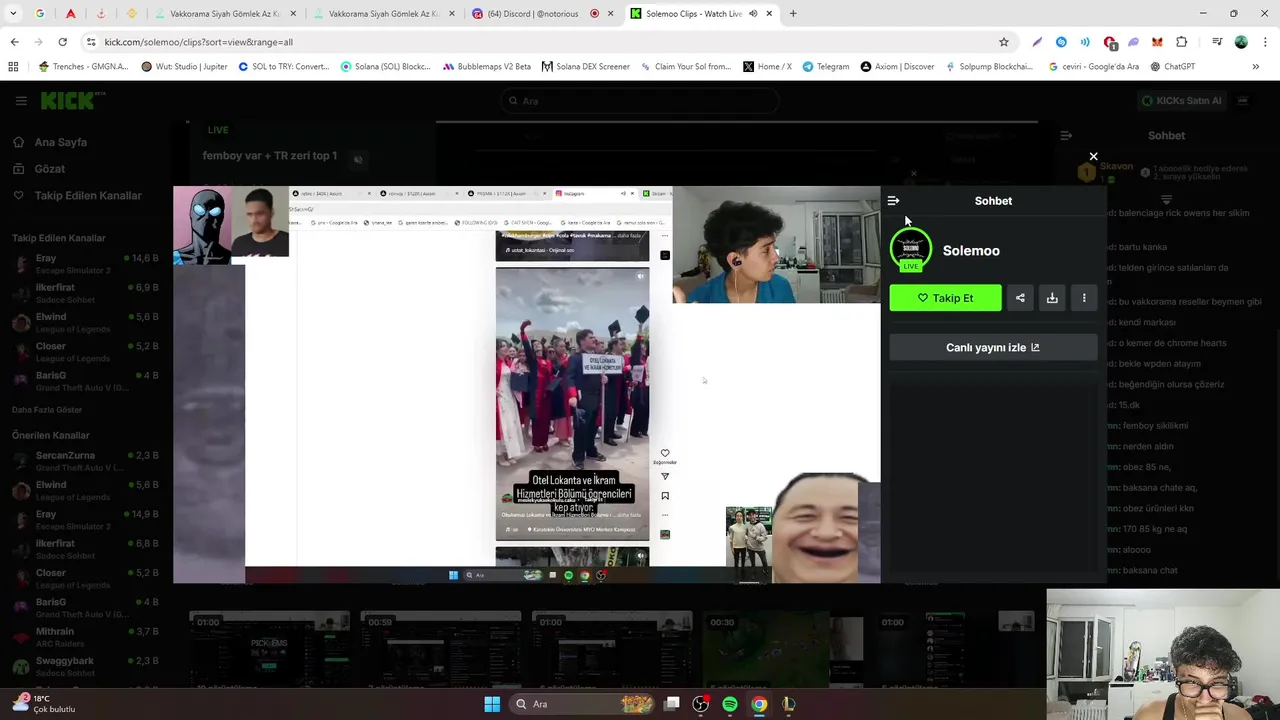Click the share icon next to Takip Et
Viewport: 1280px width, 720px height.
click(1020, 298)
